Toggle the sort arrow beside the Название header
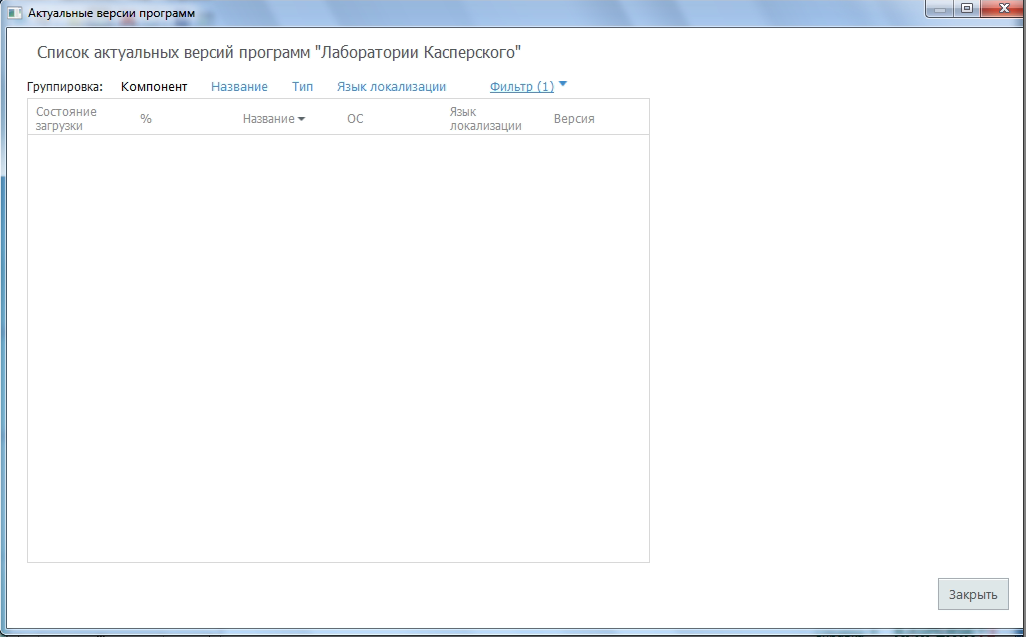This screenshot has height=637, width=1026. tap(301, 119)
